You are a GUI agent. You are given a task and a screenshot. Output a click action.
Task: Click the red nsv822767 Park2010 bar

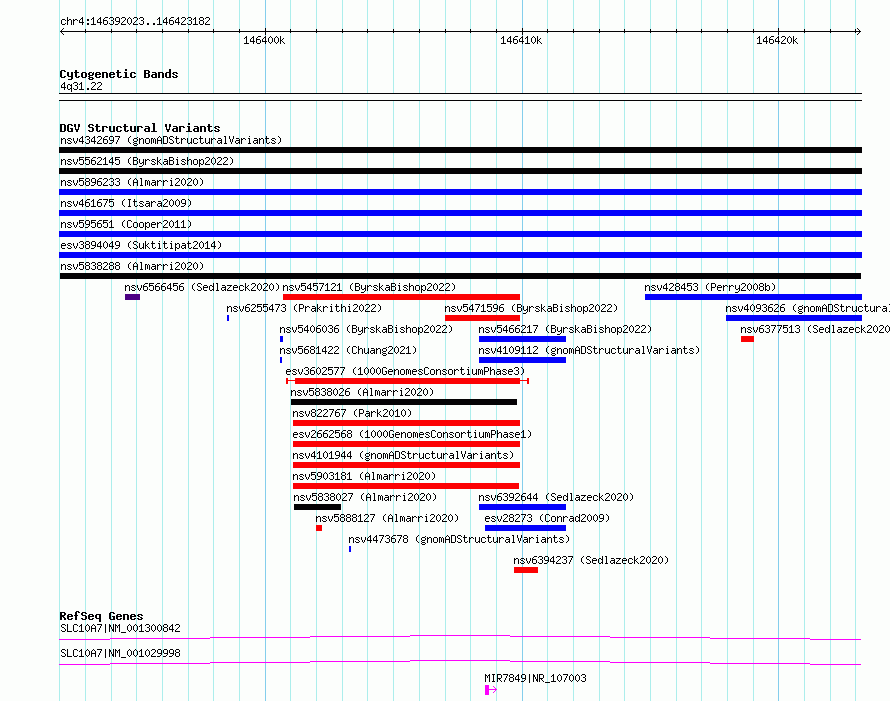point(406,423)
